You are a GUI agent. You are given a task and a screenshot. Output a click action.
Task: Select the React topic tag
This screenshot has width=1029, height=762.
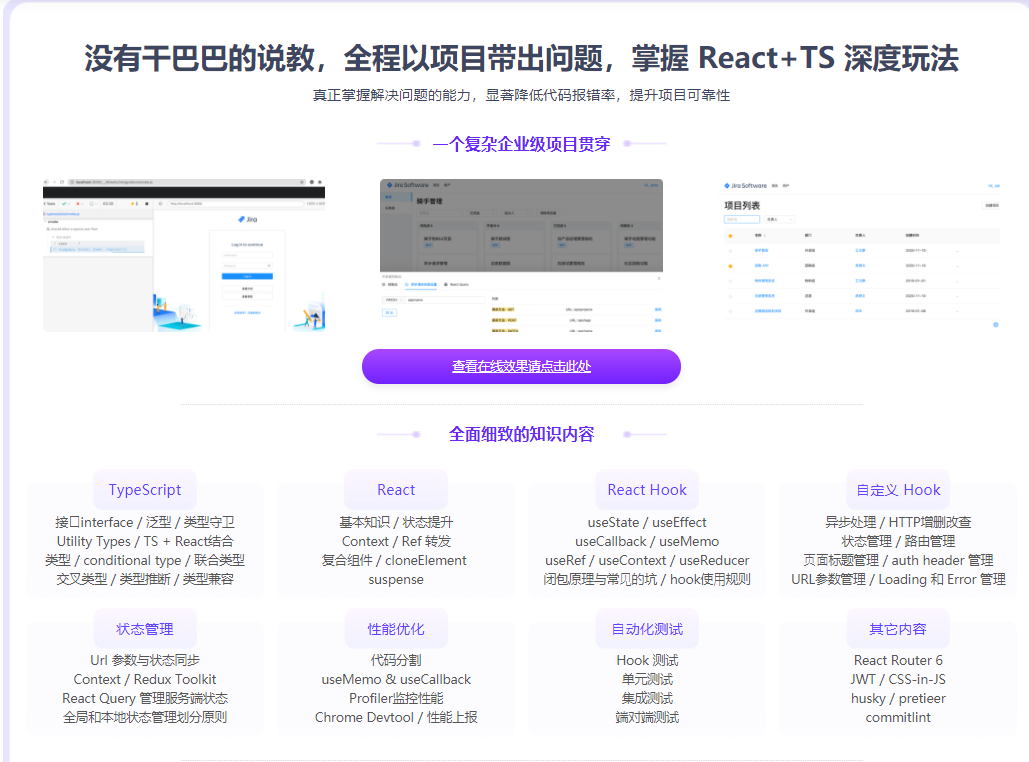click(396, 490)
